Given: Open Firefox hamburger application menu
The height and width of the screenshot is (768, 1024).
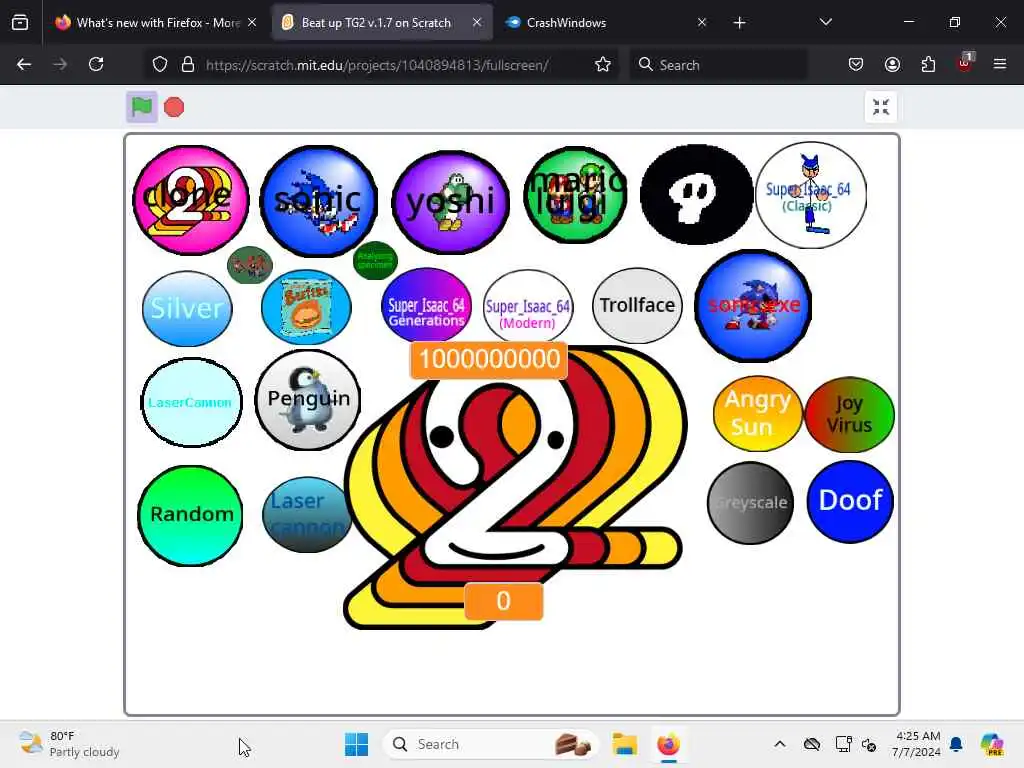Looking at the screenshot, I should pos(1000,64).
